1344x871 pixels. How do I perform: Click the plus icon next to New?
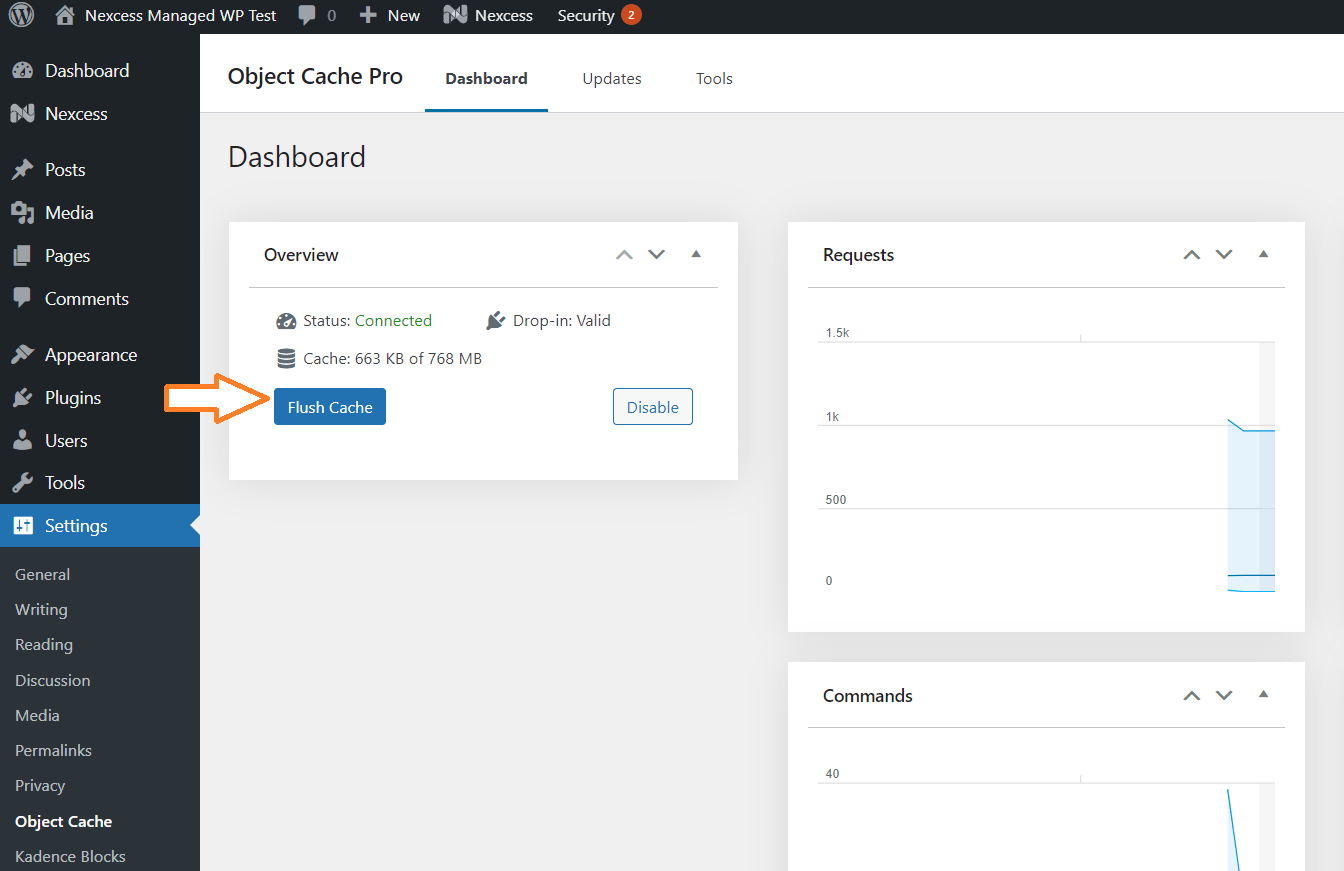(x=369, y=16)
